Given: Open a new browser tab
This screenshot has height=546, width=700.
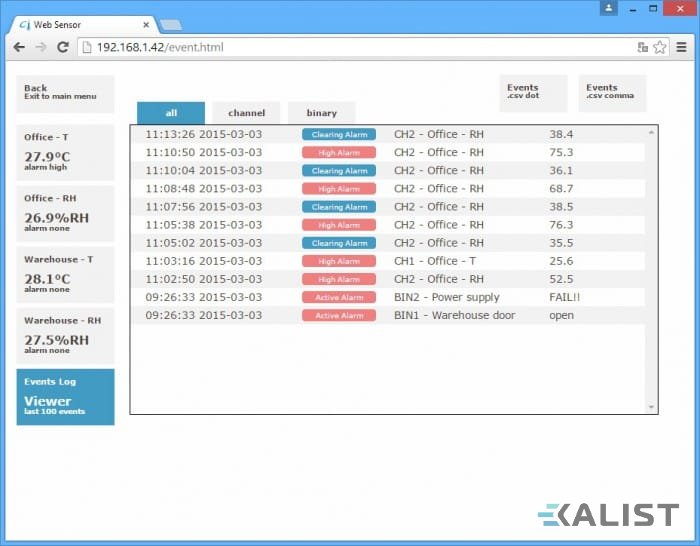Looking at the screenshot, I should click(x=171, y=25).
